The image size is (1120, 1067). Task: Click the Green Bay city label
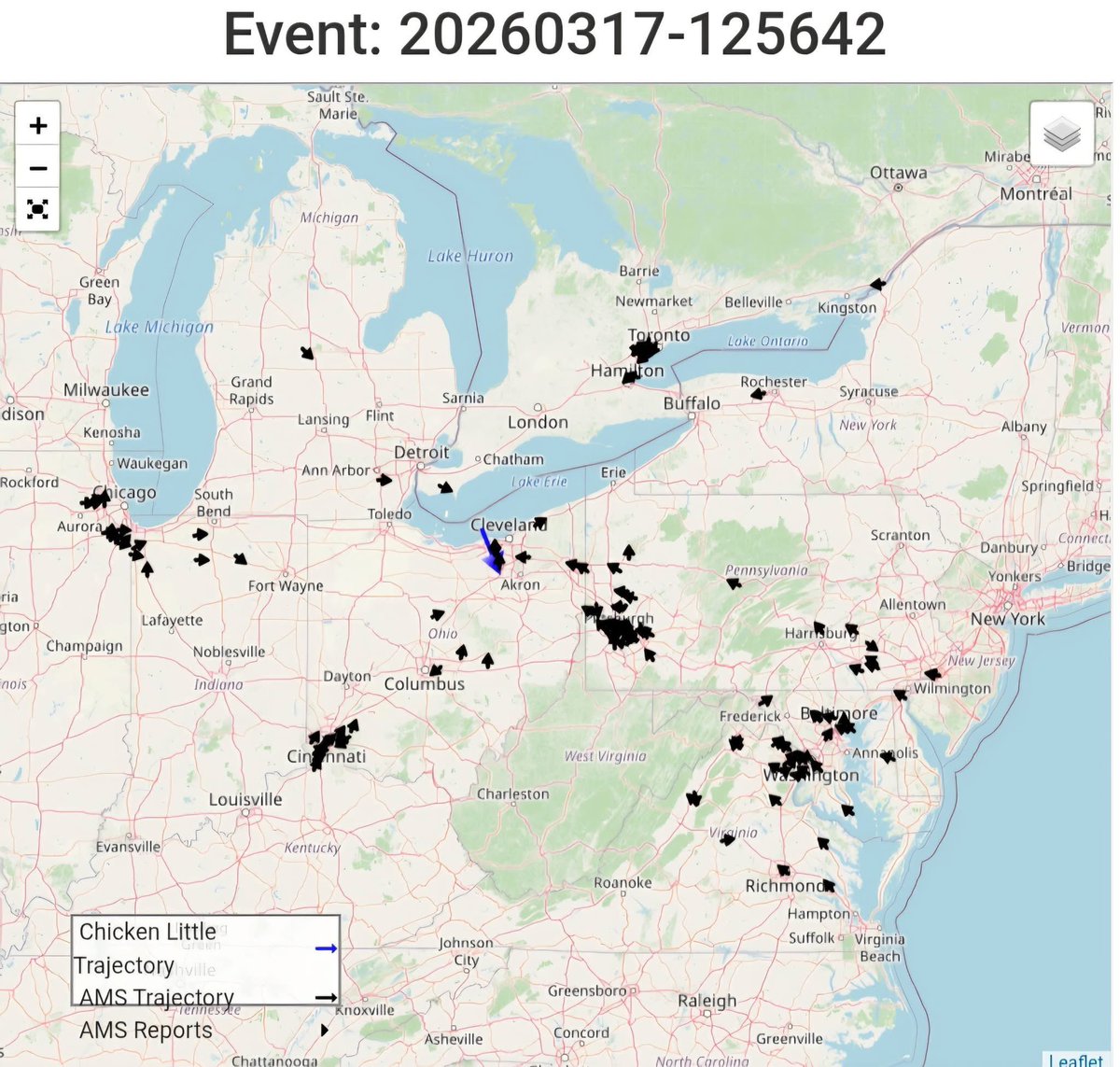(x=100, y=290)
